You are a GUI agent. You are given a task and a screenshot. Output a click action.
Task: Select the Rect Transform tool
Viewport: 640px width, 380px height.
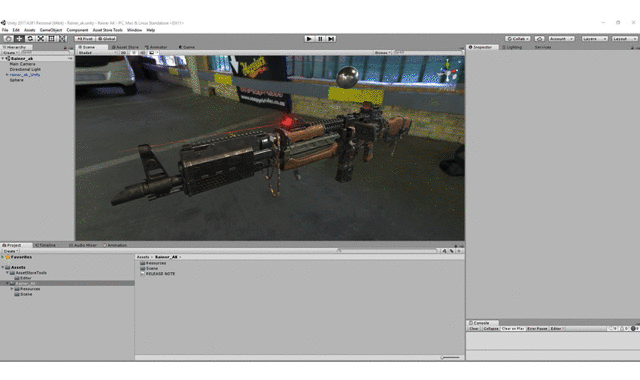pos(51,38)
